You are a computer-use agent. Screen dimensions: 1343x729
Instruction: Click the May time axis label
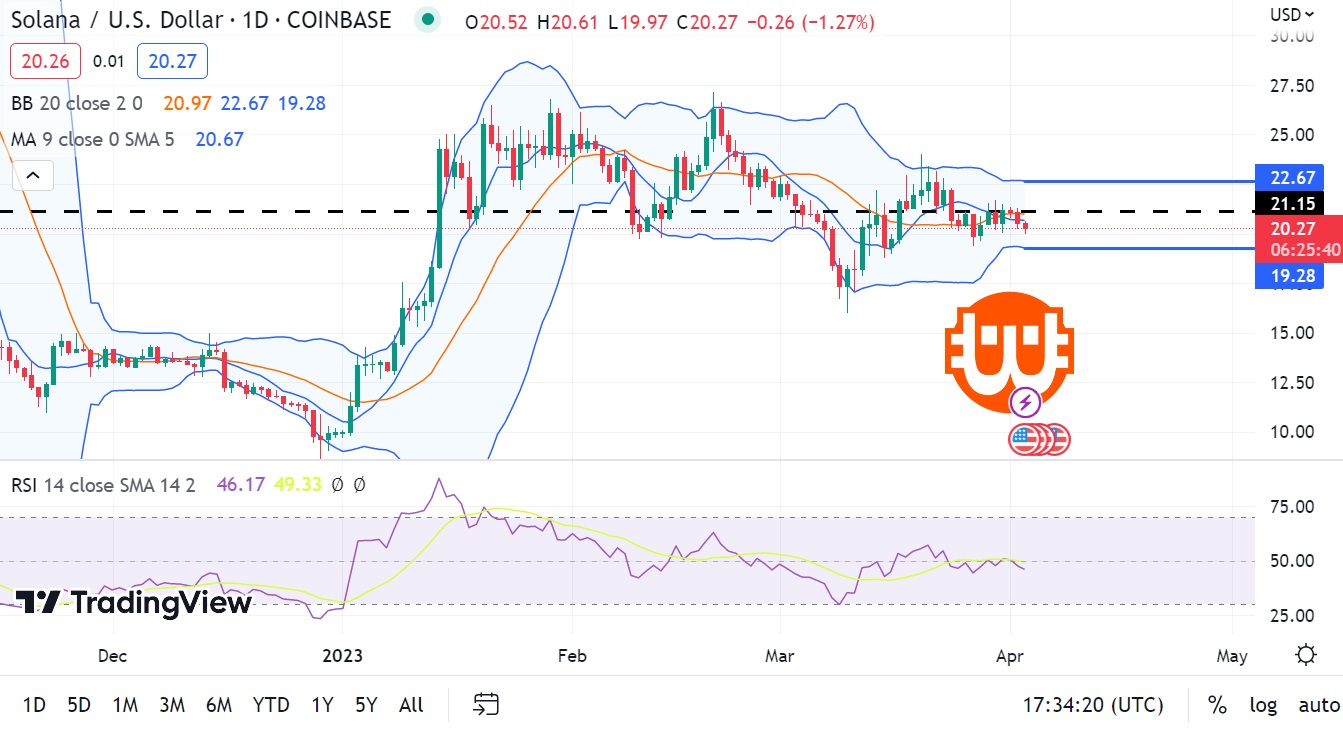pos(1232,656)
